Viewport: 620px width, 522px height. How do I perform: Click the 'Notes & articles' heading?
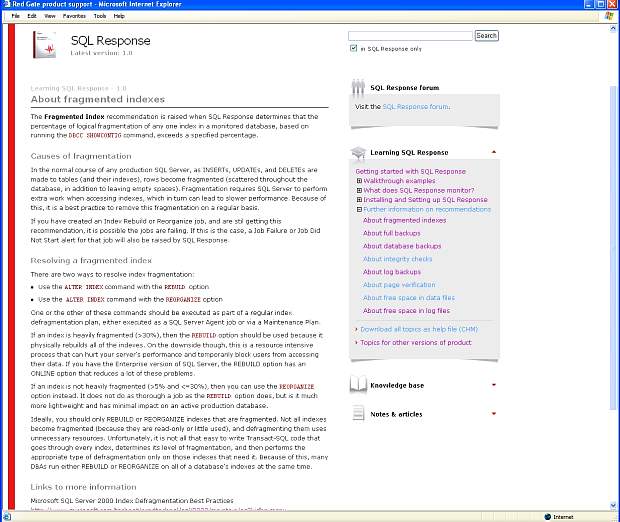396,414
